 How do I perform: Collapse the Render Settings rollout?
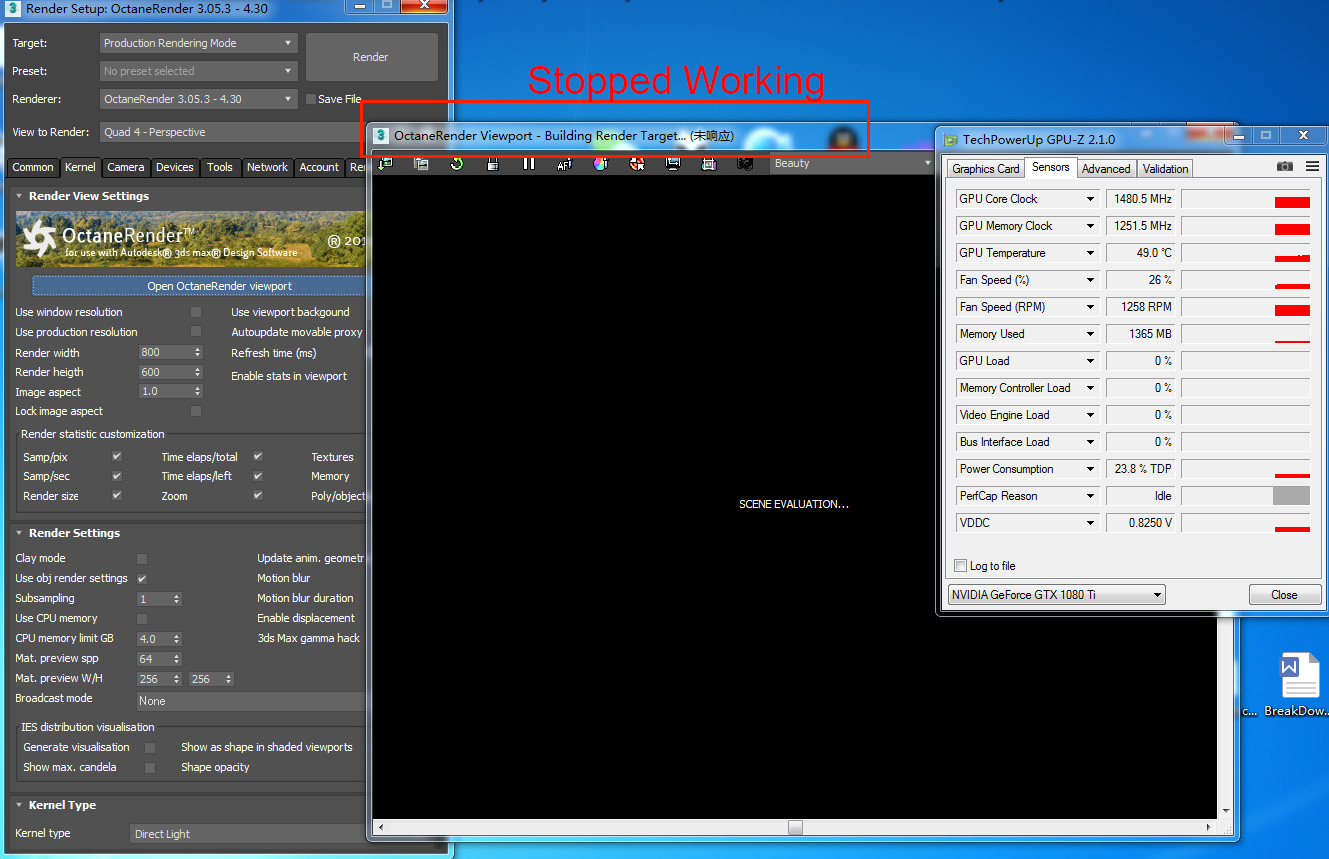pyautogui.click(x=19, y=533)
